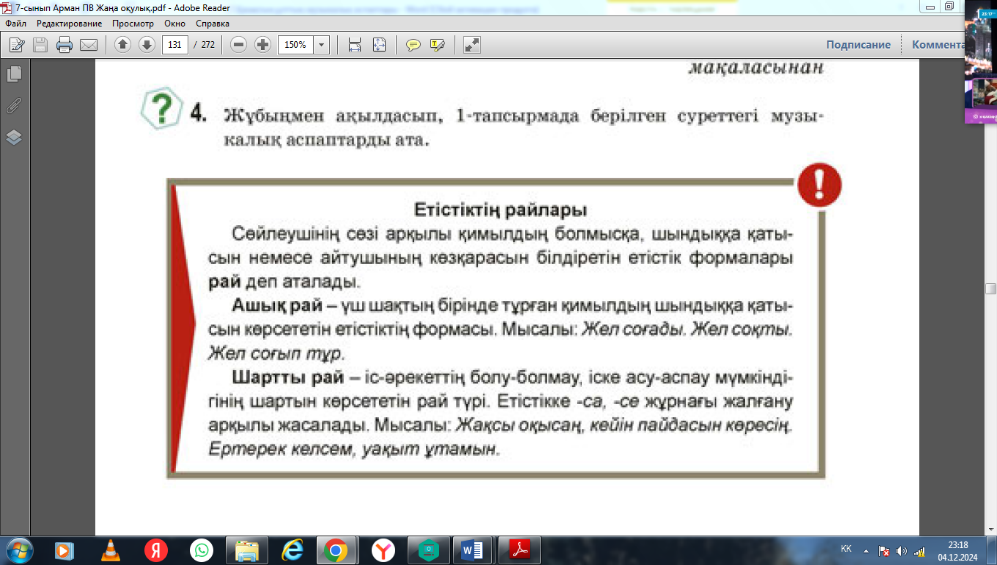Open the Комментарии pane

tap(939, 44)
